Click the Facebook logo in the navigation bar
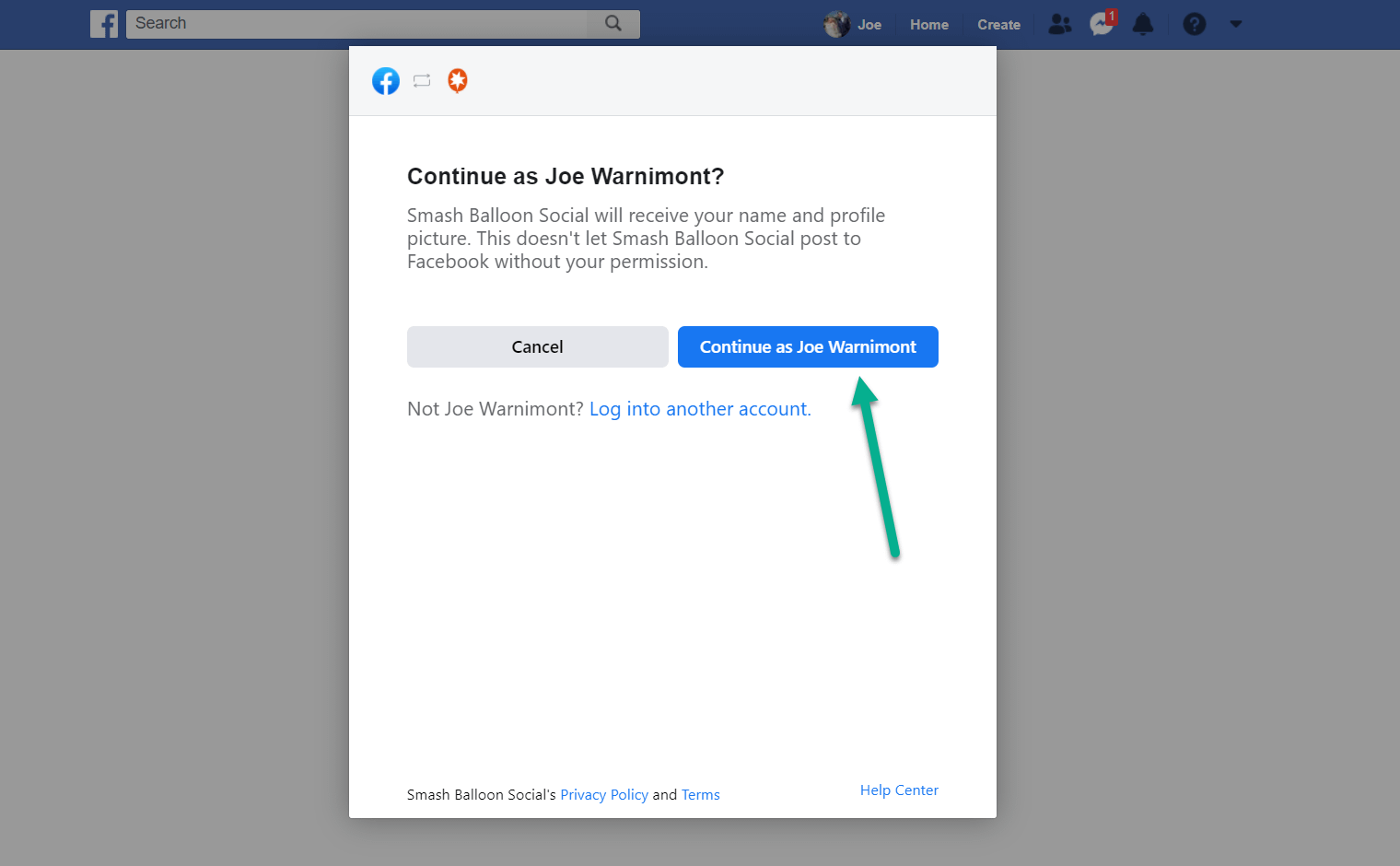The width and height of the screenshot is (1400, 866). coord(104,24)
